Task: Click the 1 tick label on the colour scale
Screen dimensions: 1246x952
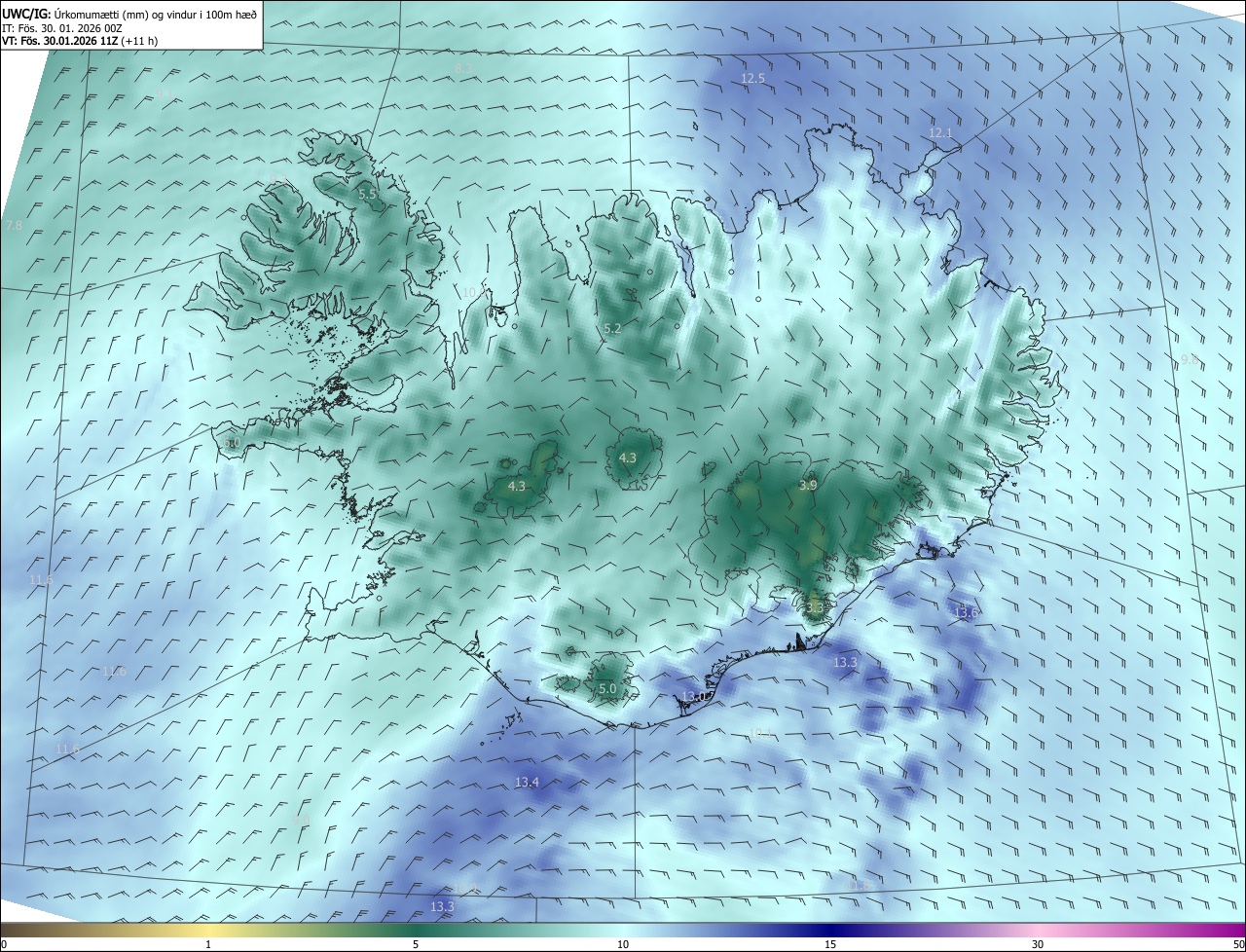Action: pyautogui.click(x=208, y=944)
